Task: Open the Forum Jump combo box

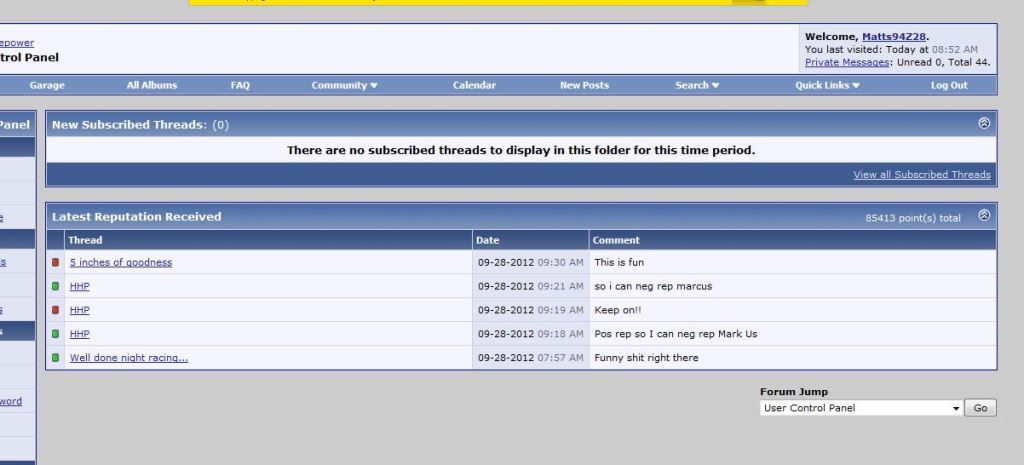Action: (860, 408)
